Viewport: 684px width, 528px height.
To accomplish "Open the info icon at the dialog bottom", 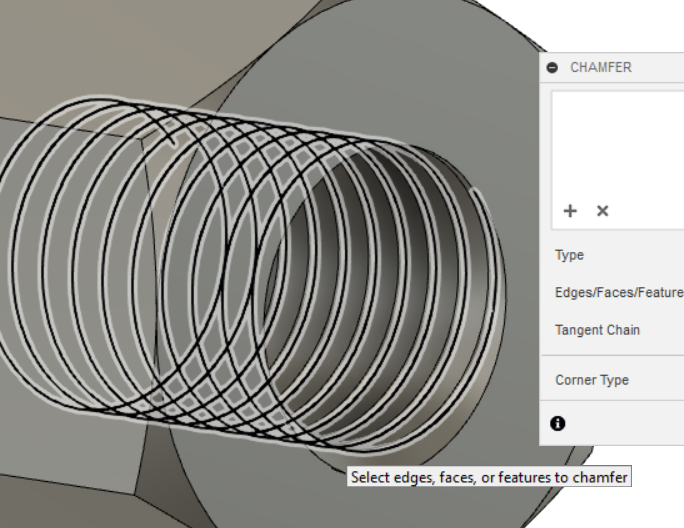I will click(557, 423).
